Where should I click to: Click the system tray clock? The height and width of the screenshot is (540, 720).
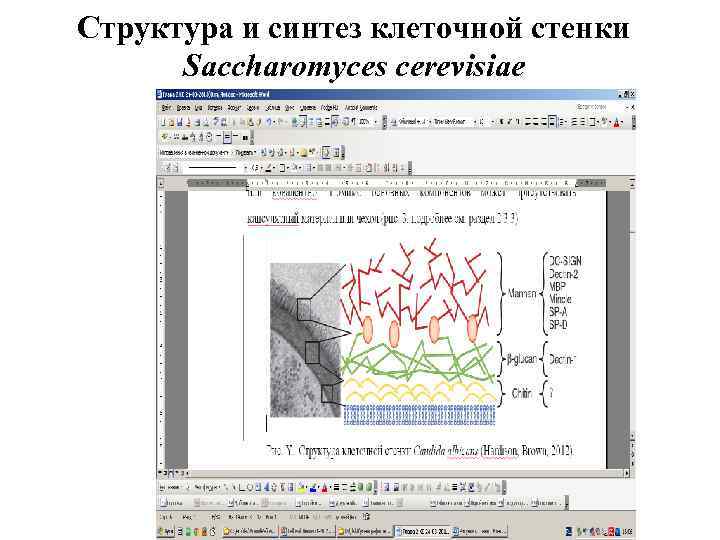point(627,531)
